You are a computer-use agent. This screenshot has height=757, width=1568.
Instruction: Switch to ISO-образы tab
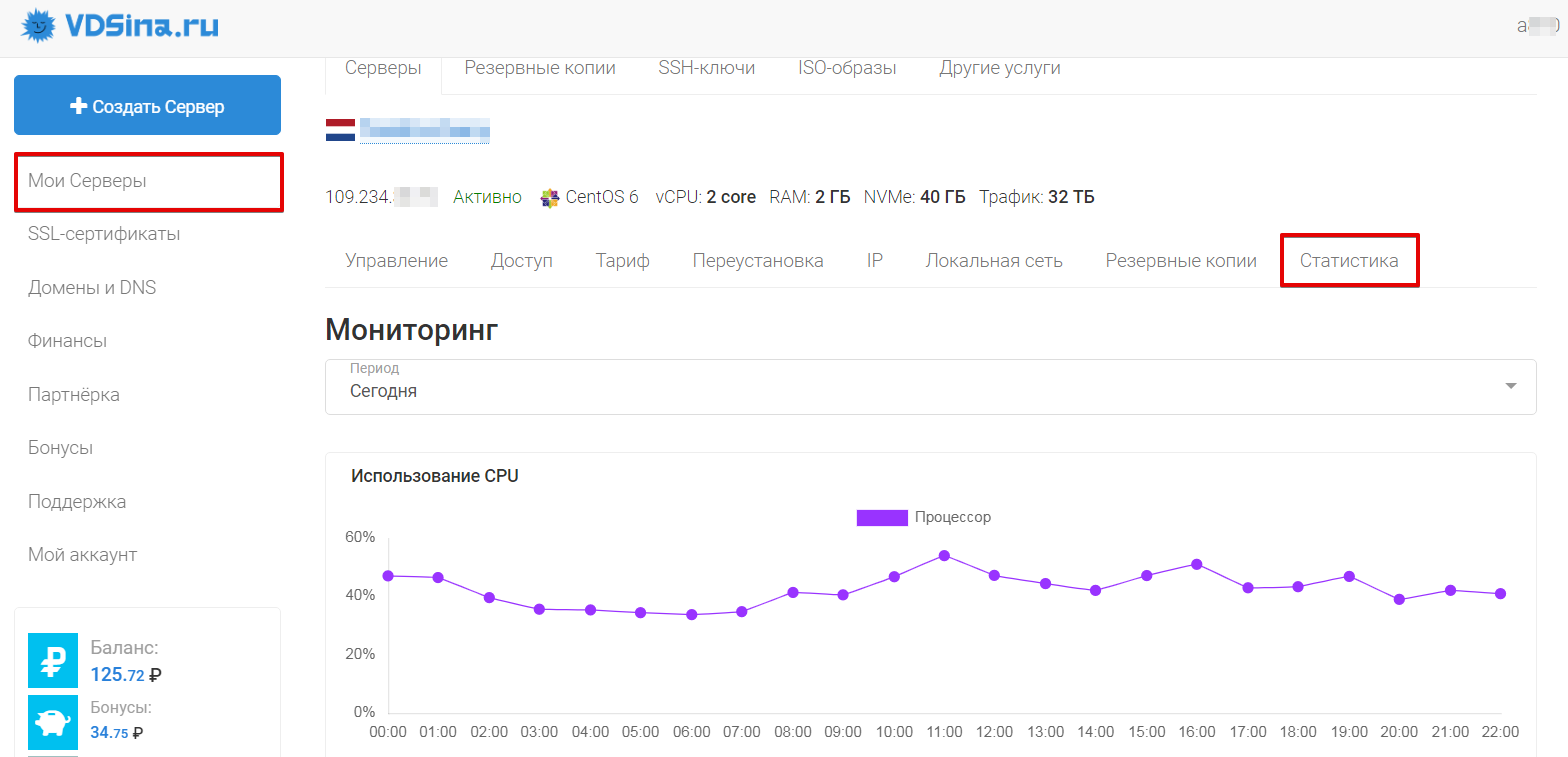pos(847,69)
